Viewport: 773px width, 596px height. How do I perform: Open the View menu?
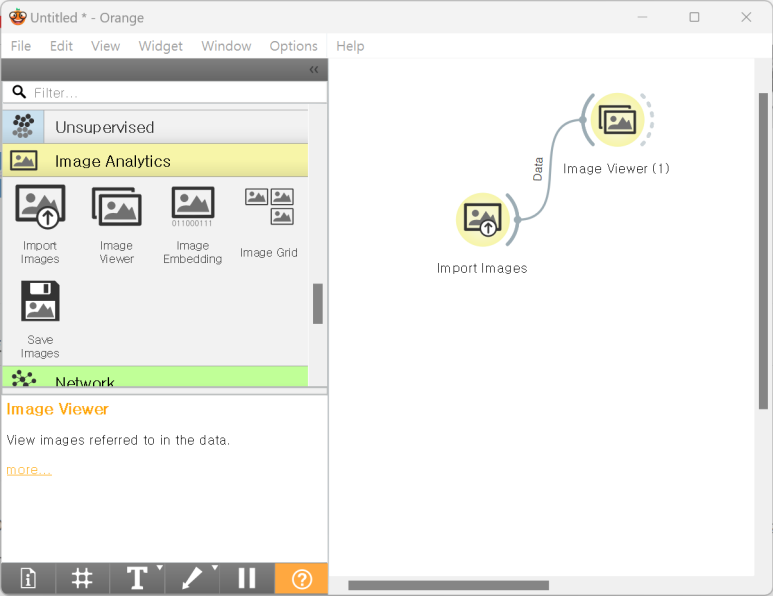coord(105,46)
